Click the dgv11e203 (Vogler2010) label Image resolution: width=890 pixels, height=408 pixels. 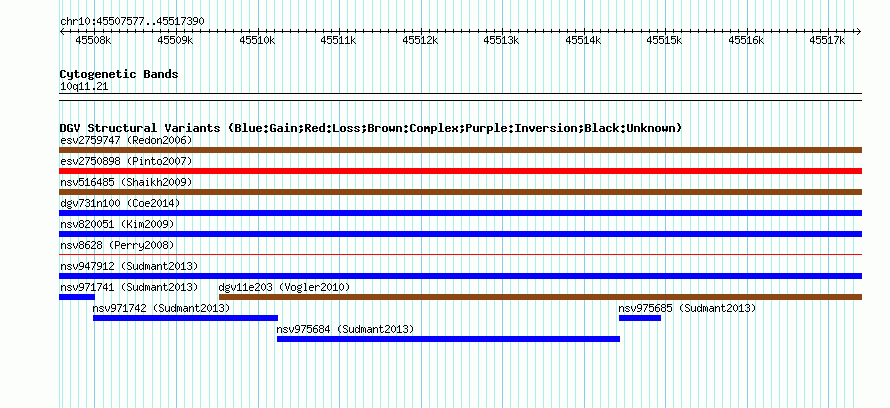tap(284, 287)
